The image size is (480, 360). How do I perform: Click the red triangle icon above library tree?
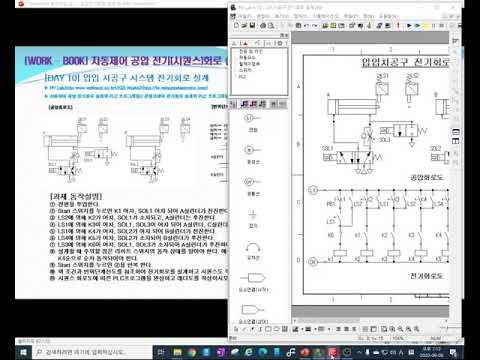pyautogui.click(x=245, y=43)
